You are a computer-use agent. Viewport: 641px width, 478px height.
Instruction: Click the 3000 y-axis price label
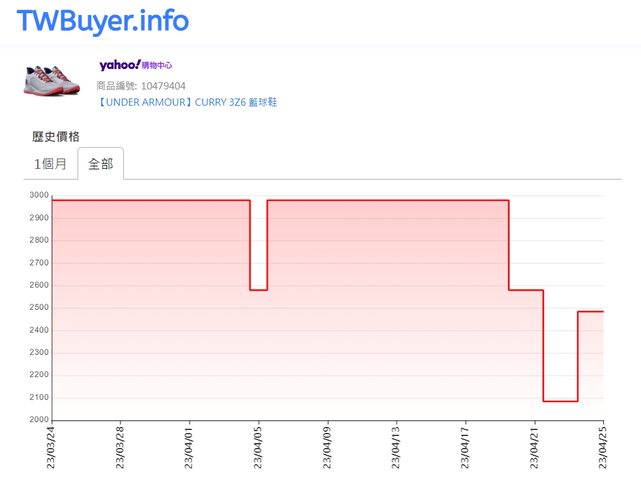tap(38, 196)
